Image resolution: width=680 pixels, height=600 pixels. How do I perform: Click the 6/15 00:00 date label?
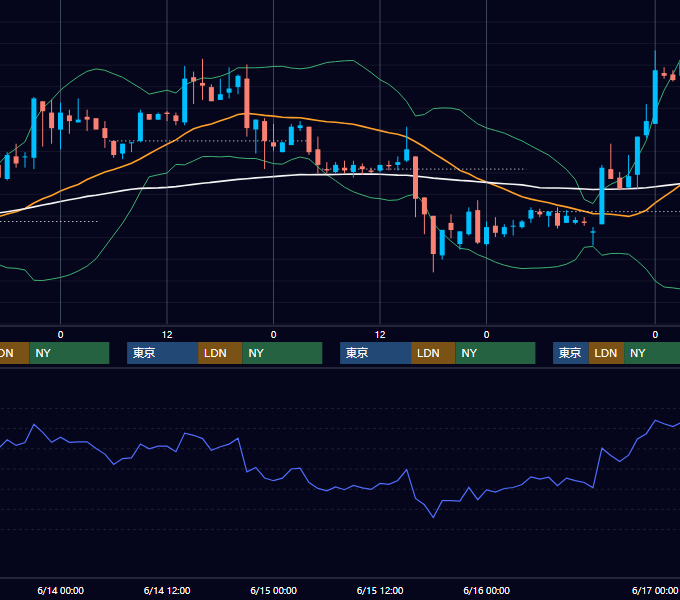pyautogui.click(x=273, y=590)
